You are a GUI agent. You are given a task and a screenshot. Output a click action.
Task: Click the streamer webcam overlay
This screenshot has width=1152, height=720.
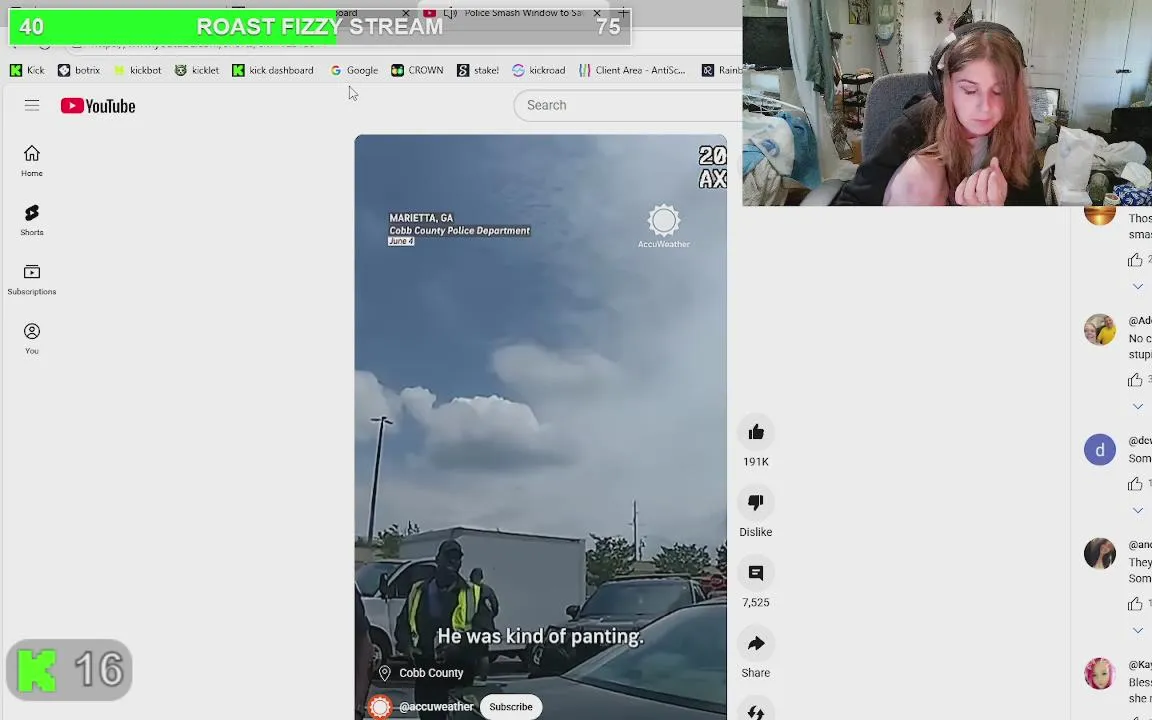(x=947, y=103)
